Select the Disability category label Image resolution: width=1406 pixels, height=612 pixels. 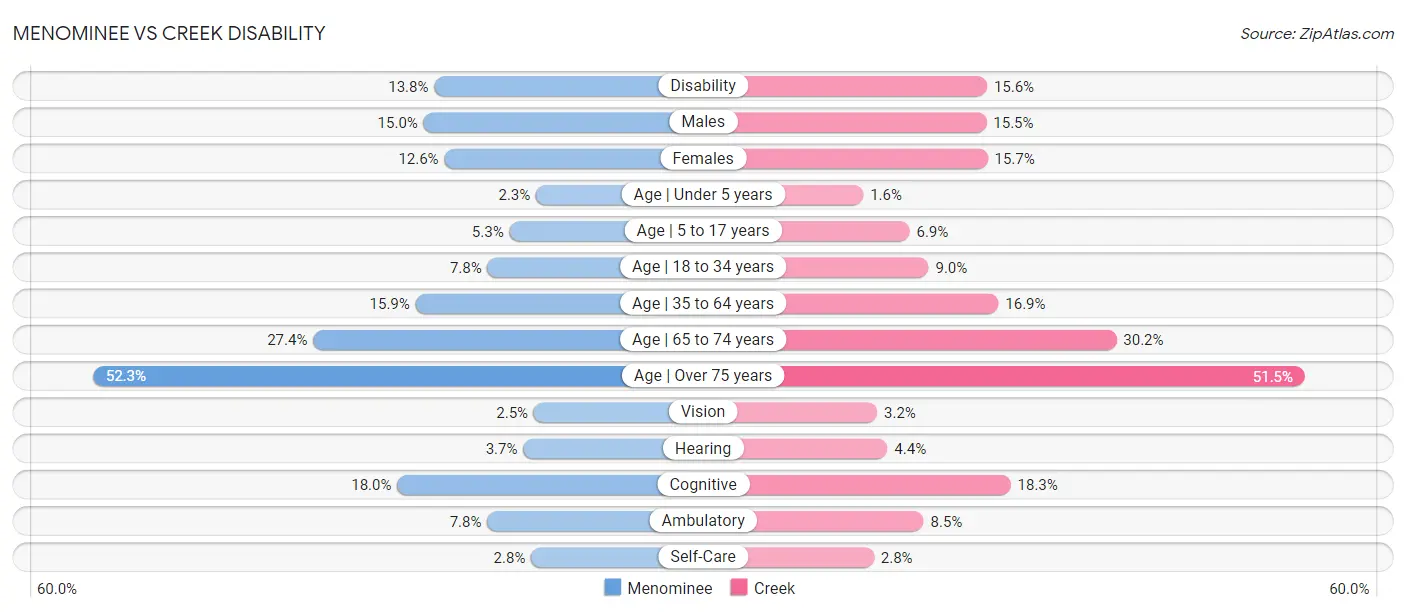tap(703, 86)
